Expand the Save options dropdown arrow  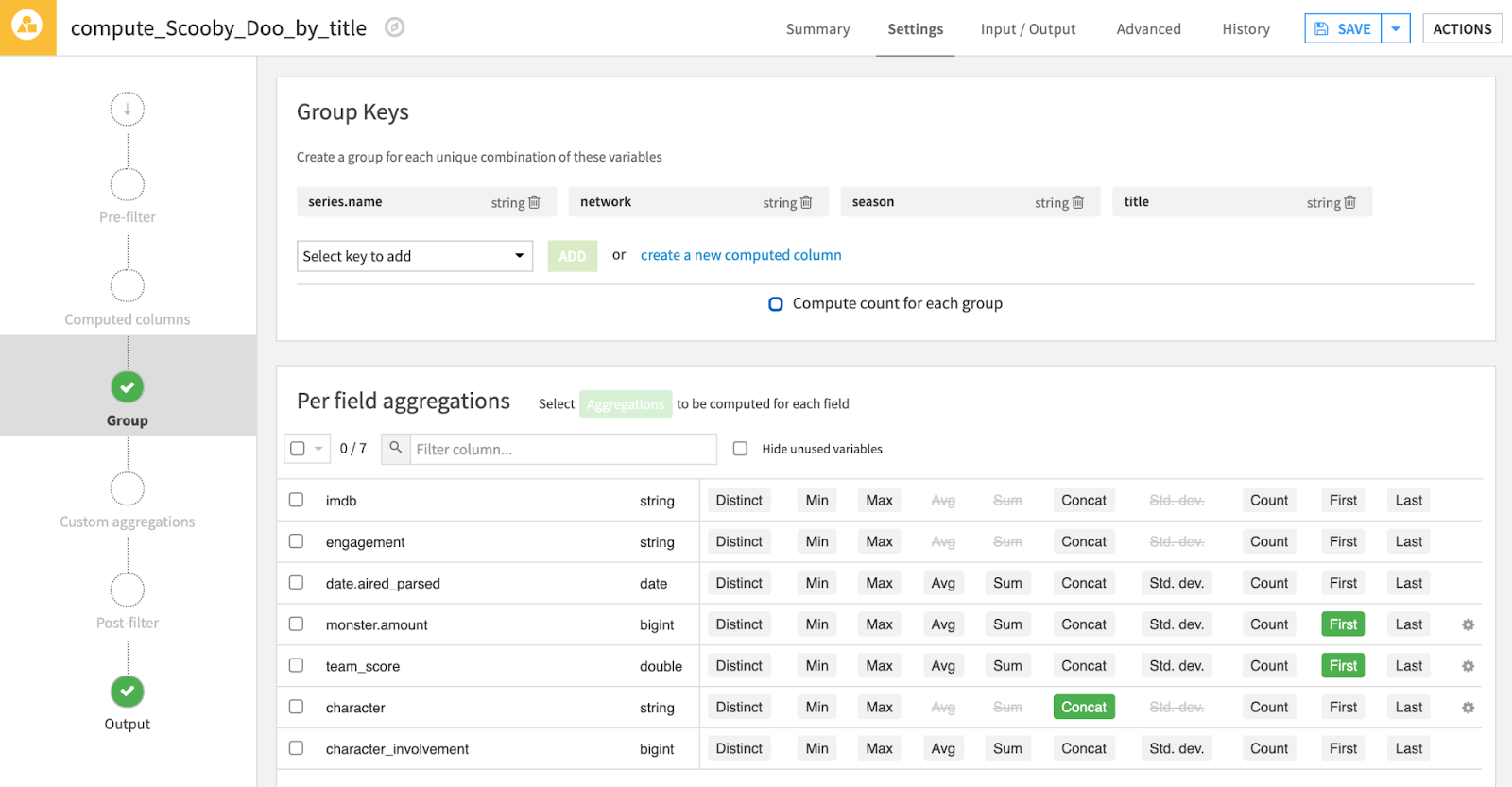pos(1396,28)
